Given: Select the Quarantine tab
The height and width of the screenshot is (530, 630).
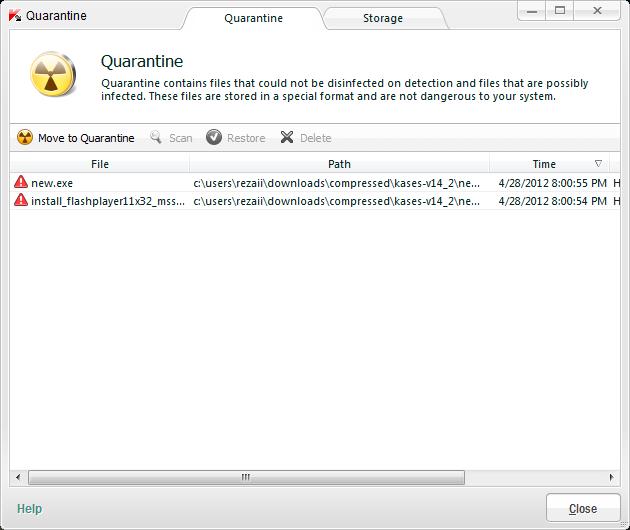Looking at the screenshot, I should pyautogui.click(x=254, y=18).
